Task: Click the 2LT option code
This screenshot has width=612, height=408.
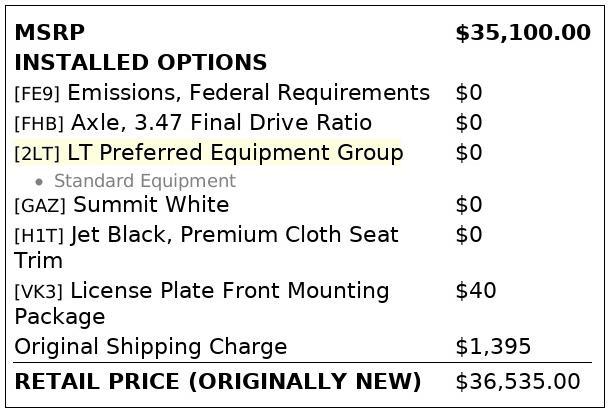Action: pos(37,154)
